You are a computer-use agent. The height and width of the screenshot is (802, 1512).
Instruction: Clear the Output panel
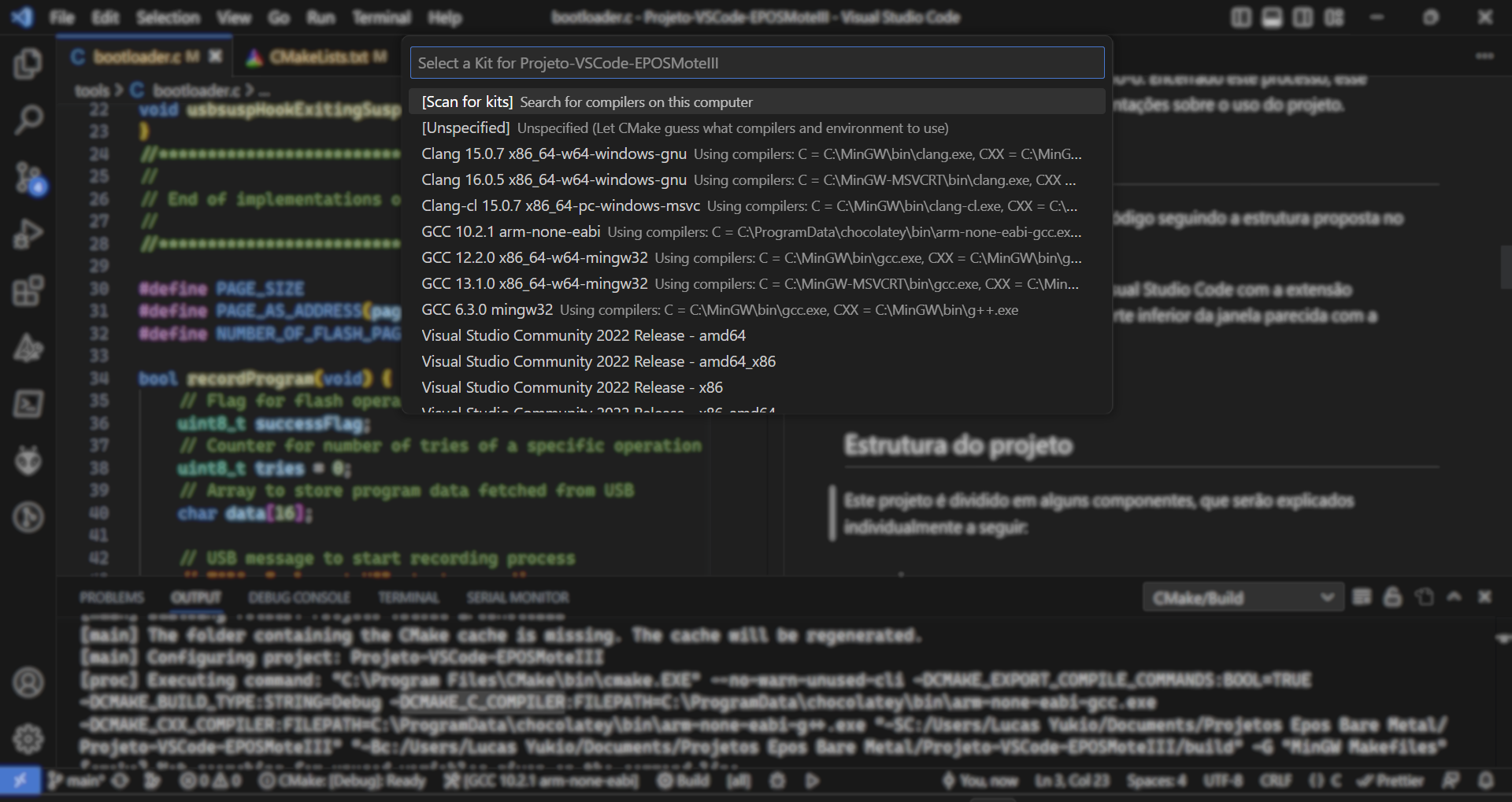(x=1362, y=597)
